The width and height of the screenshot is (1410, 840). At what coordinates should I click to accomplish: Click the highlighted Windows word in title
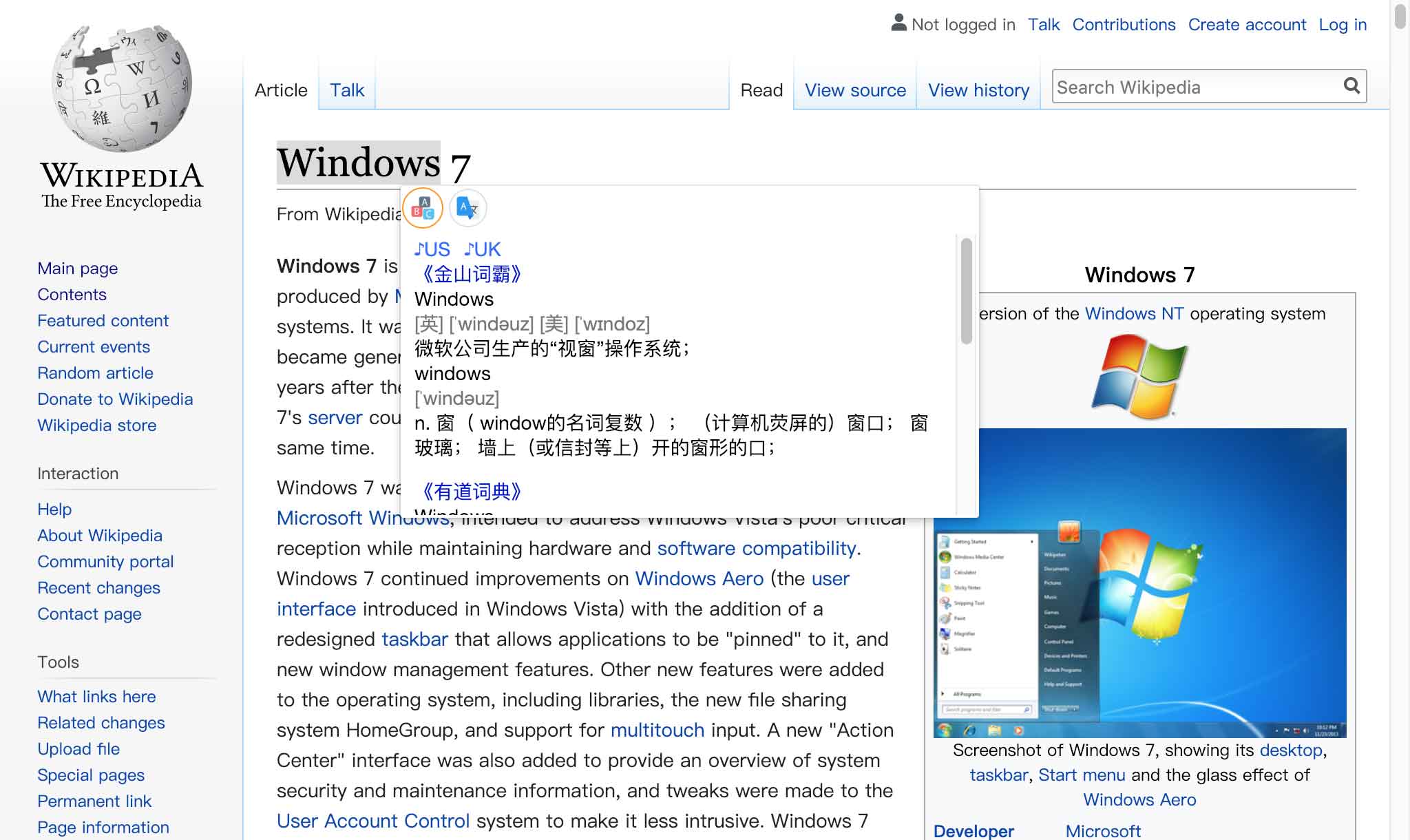(358, 162)
